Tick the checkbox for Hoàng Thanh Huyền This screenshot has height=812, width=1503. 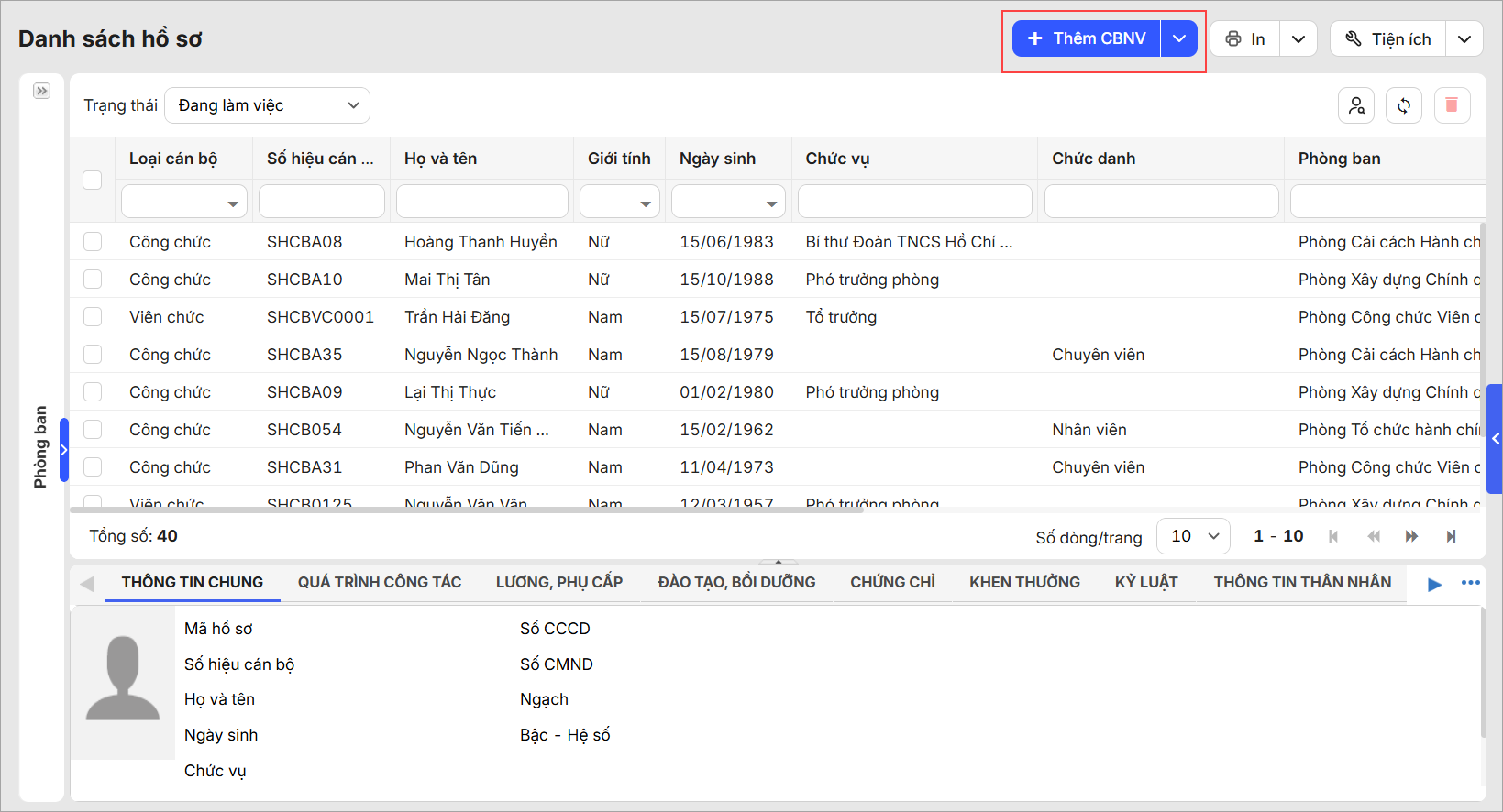point(93,242)
